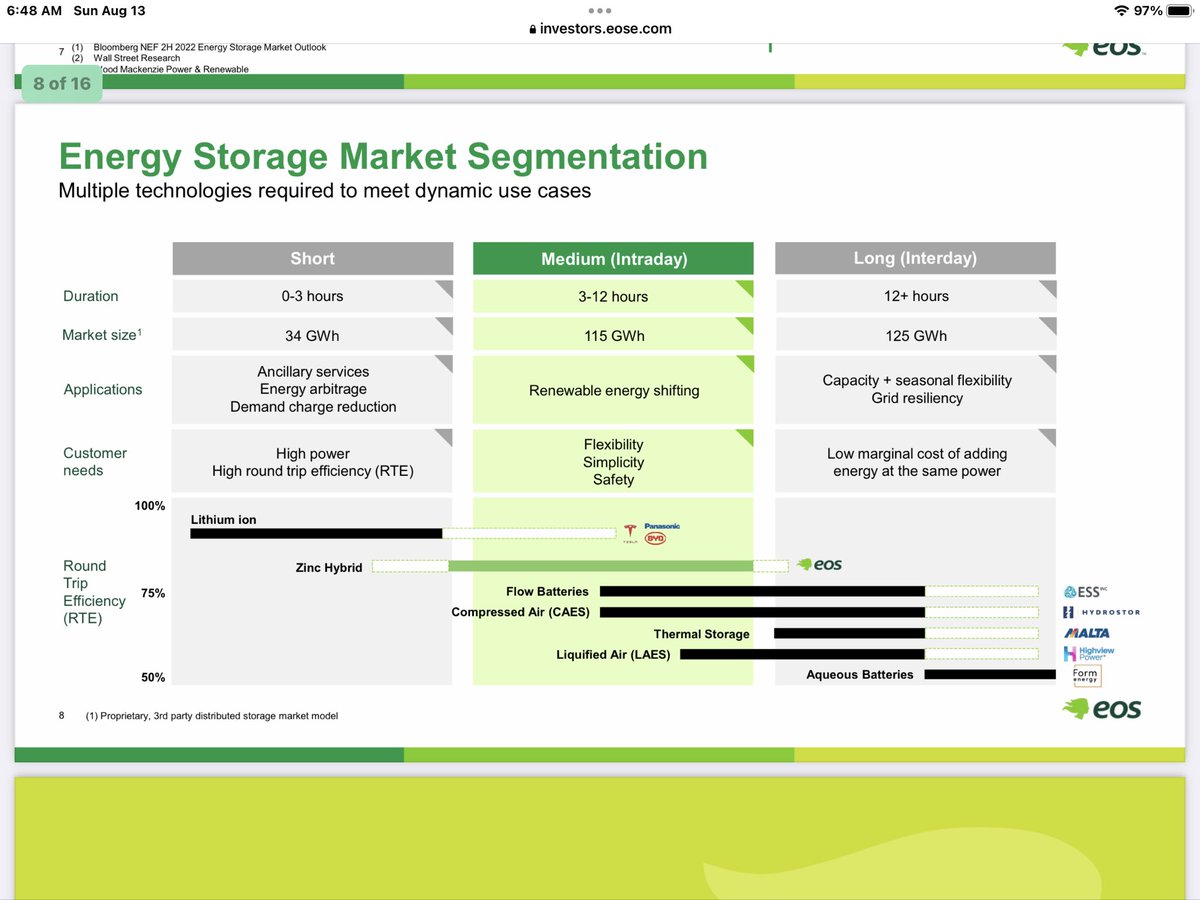Select the Medium (Intraday) column header
Screen dimensions: 1200x900
click(614, 258)
